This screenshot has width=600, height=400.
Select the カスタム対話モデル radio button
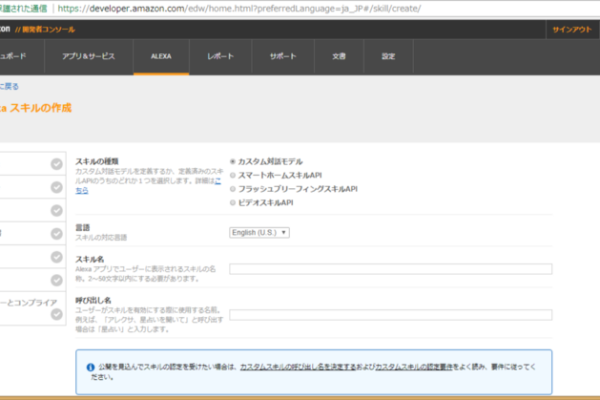click(x=233, y=161)
